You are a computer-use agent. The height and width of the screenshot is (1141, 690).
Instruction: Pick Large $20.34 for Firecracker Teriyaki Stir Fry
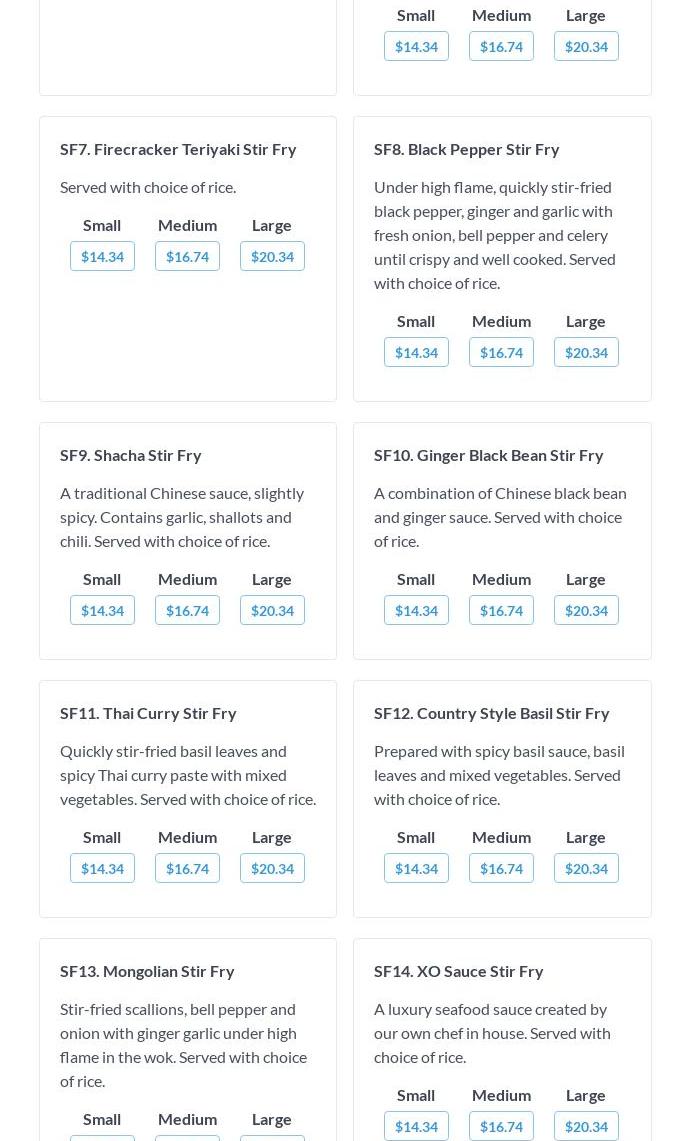point(272,256)
